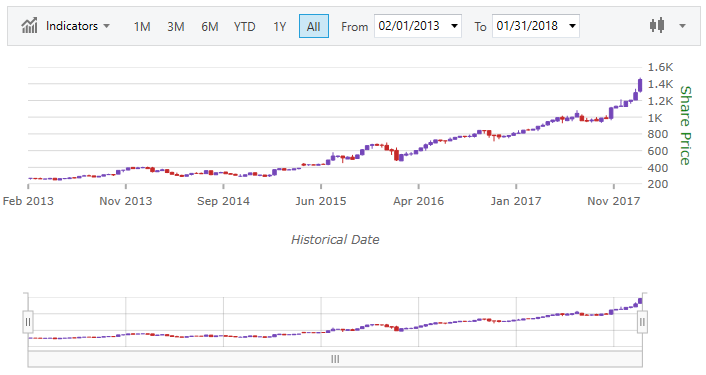The image size is (706, 375).
Task: Click the Jun 2015 axis label
Action: [x=321, y=201]
